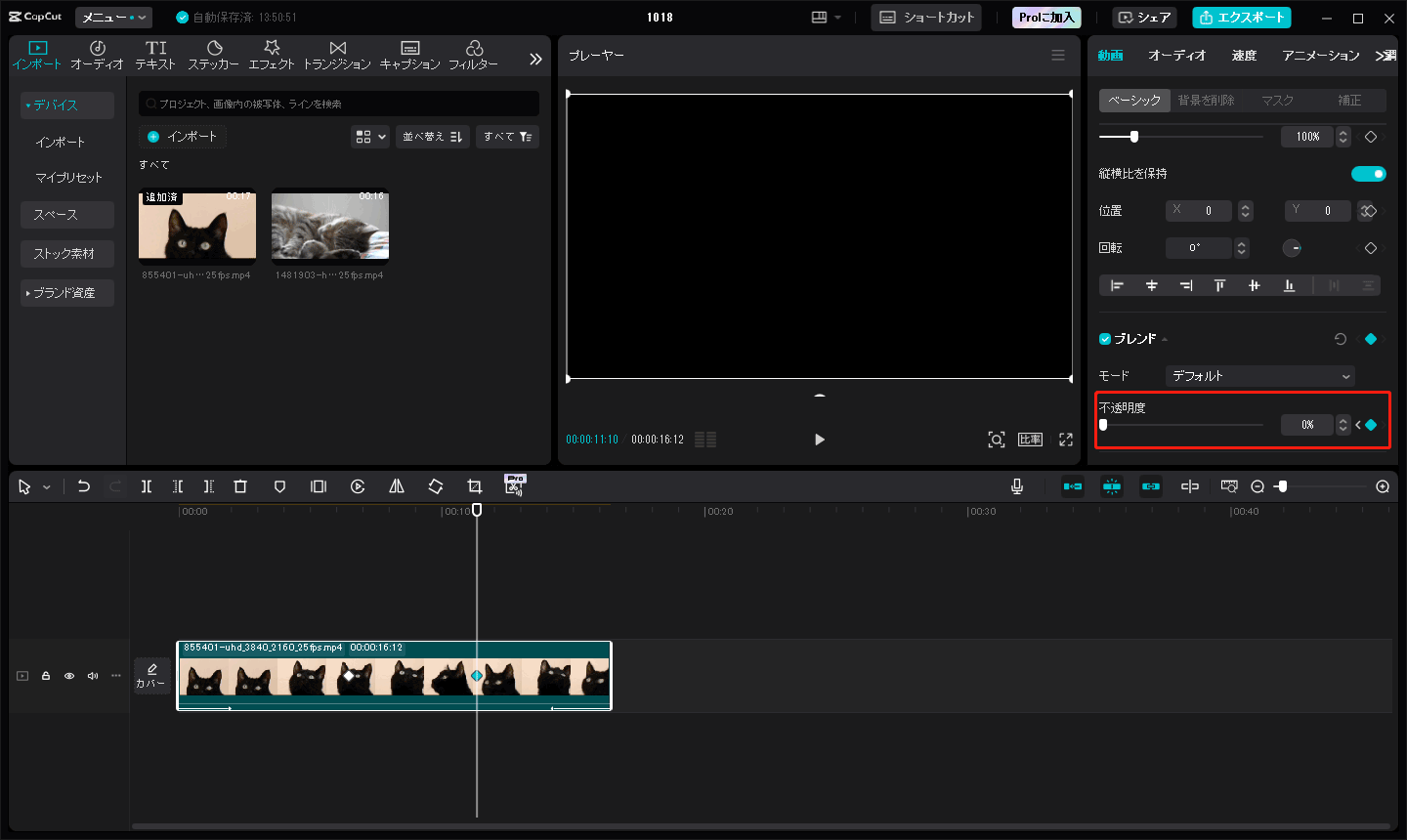Select the 補正 sub-tab
Screen dimensions: 1407x840
[x=1349, y=101]
